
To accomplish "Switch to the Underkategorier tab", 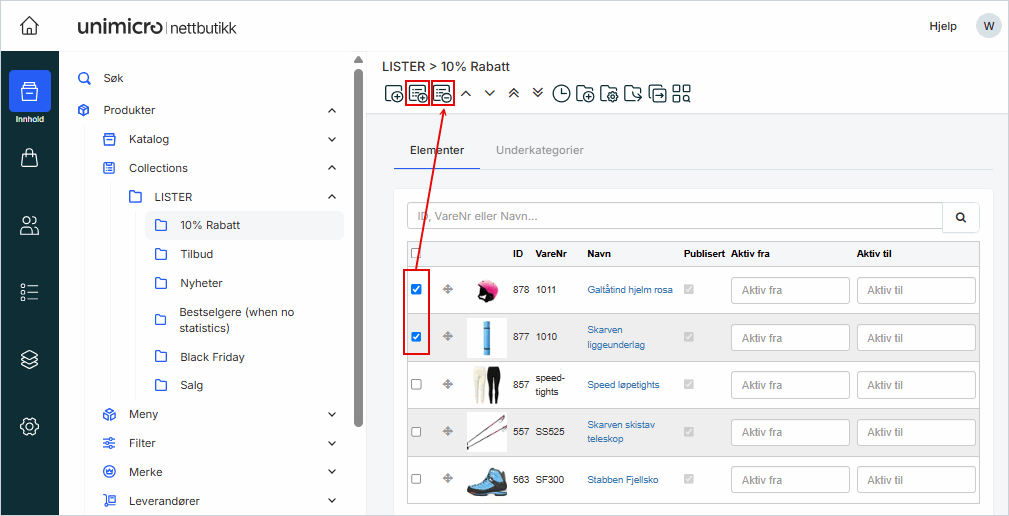I will click(x=540, y=150).
